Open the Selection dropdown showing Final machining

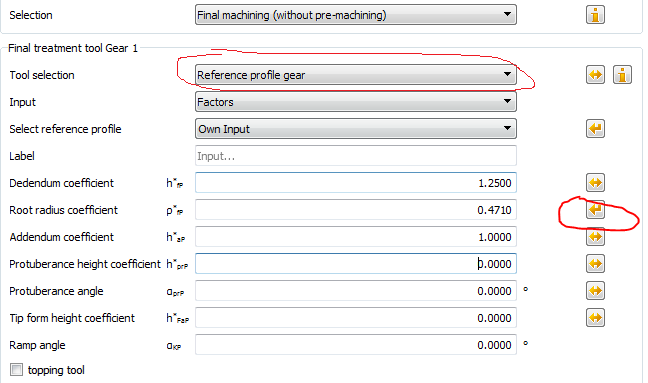pyautogui.click(x=356, y=15)
